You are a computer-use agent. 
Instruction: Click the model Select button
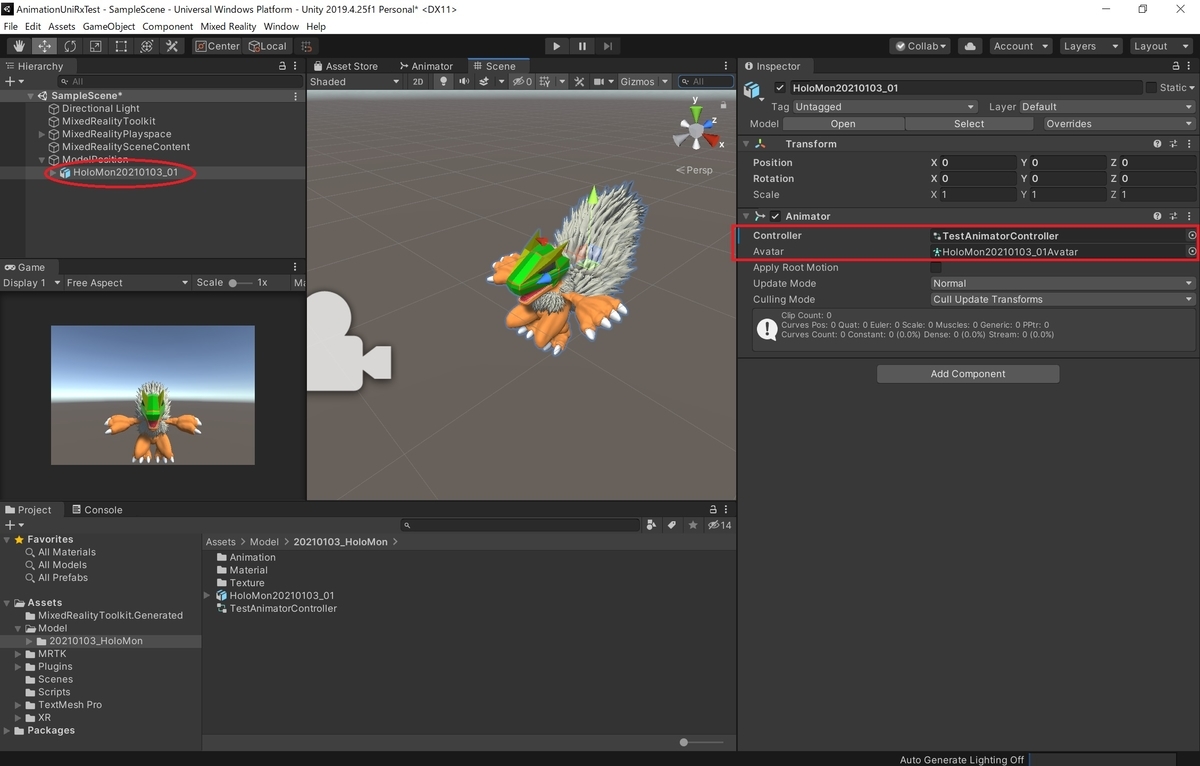coord(969,124)
